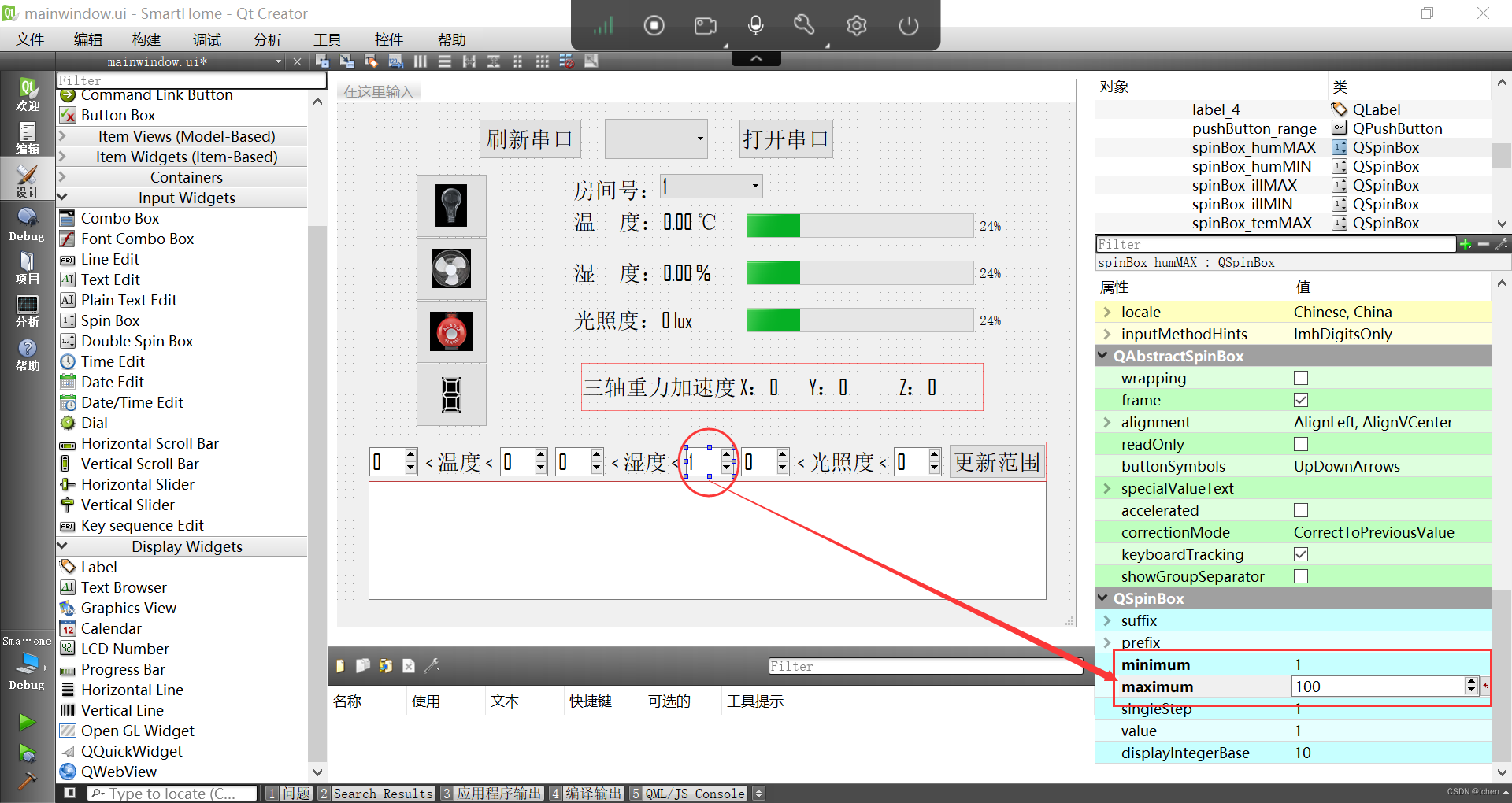Select Edit Signals/Slots mode icon
This screenshot has height=803, width=1512.
tap(346, 61)
